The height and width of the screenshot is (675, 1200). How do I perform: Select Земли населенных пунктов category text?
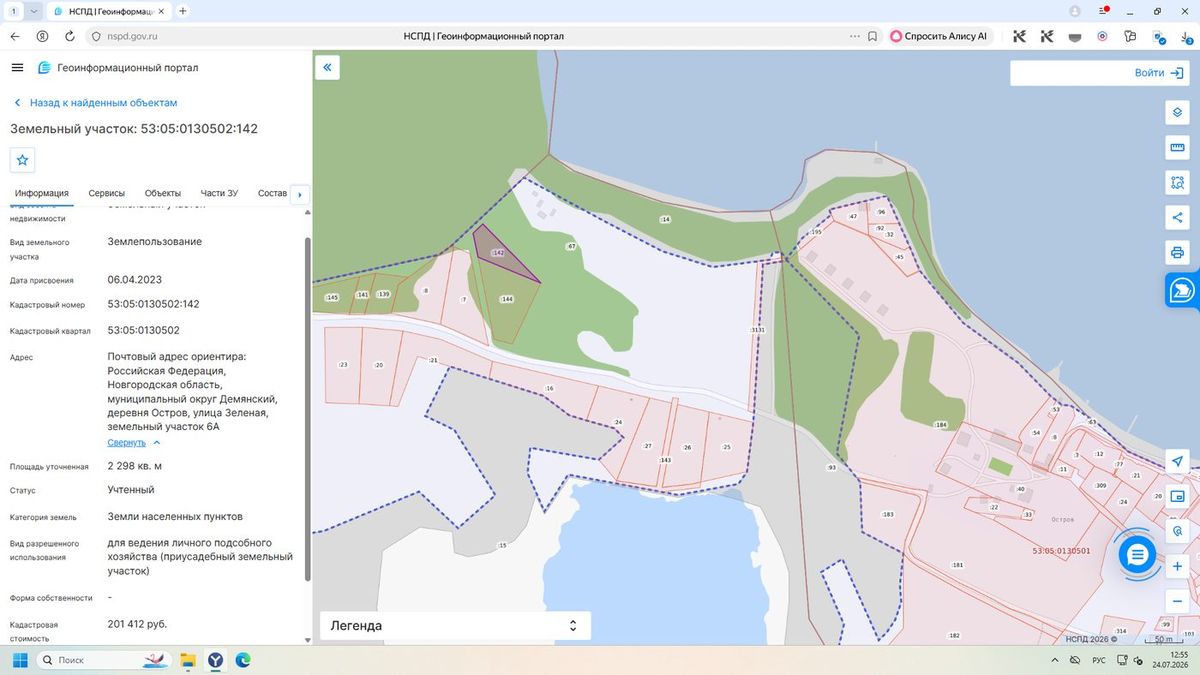[175, 517]
